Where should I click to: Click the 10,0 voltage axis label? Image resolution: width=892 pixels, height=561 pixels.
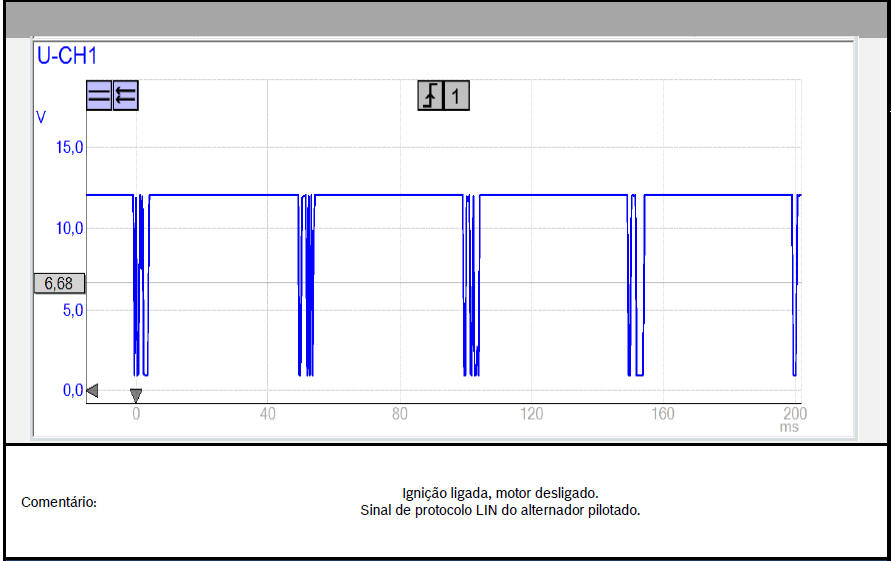click(68, 228)
